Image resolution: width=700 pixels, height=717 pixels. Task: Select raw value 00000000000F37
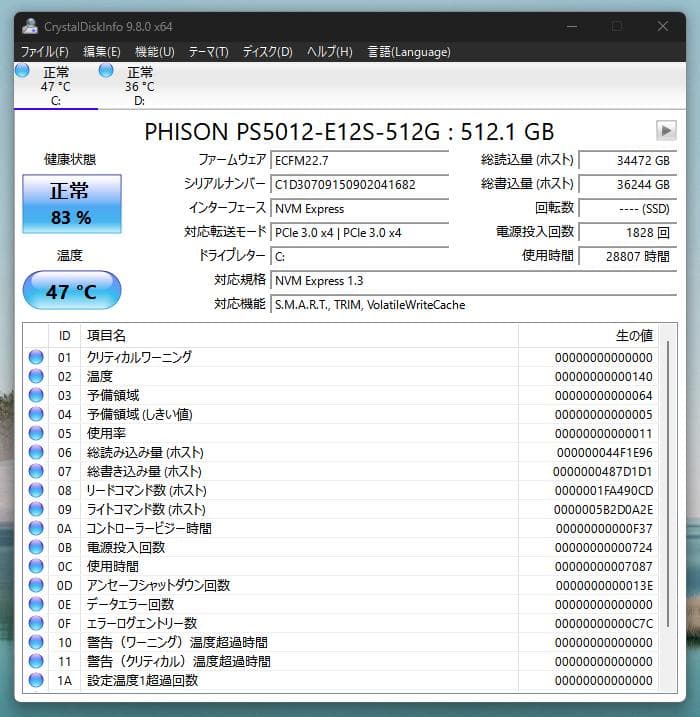[604, 529]
